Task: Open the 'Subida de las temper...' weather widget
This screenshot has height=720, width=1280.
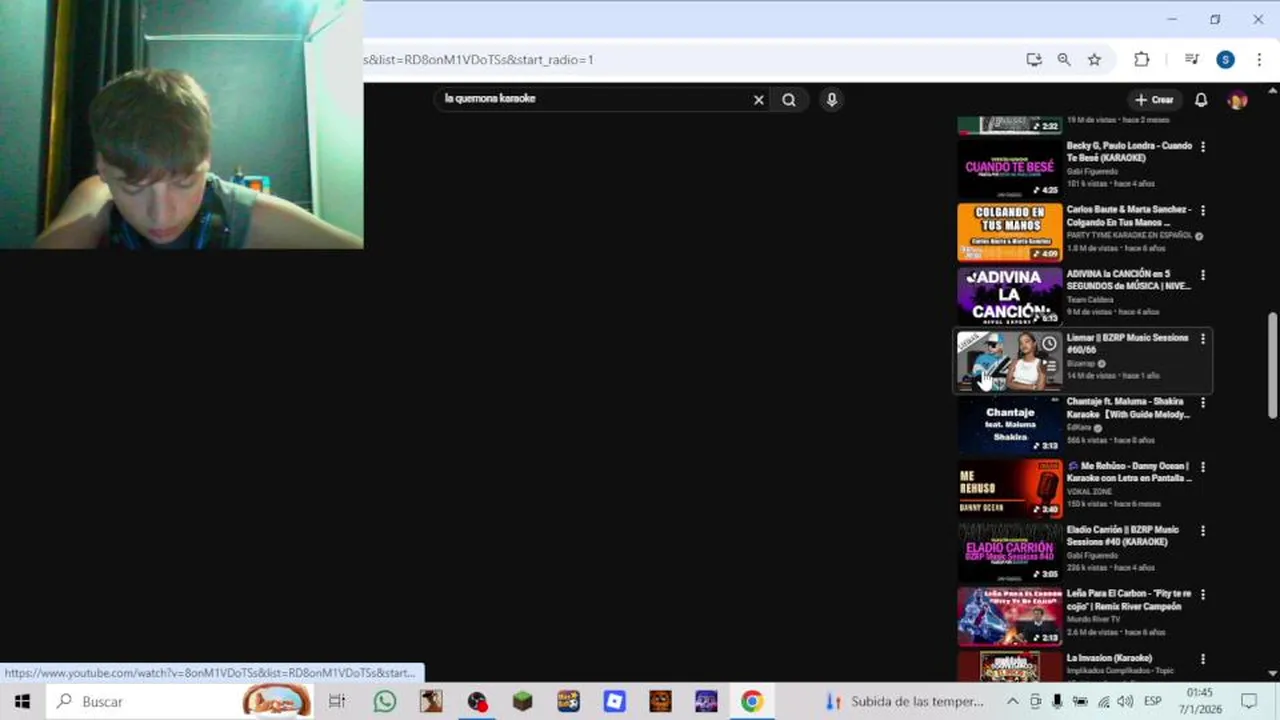Action: [x=905, y=701]
